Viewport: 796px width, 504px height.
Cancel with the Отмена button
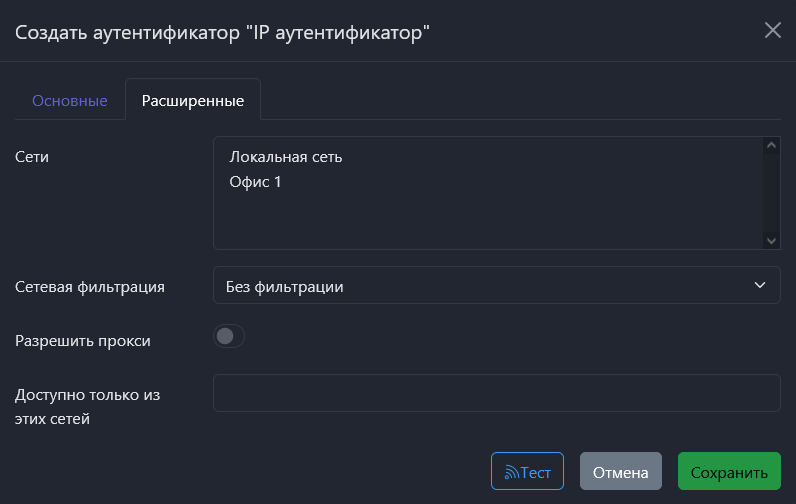point(621,472)
